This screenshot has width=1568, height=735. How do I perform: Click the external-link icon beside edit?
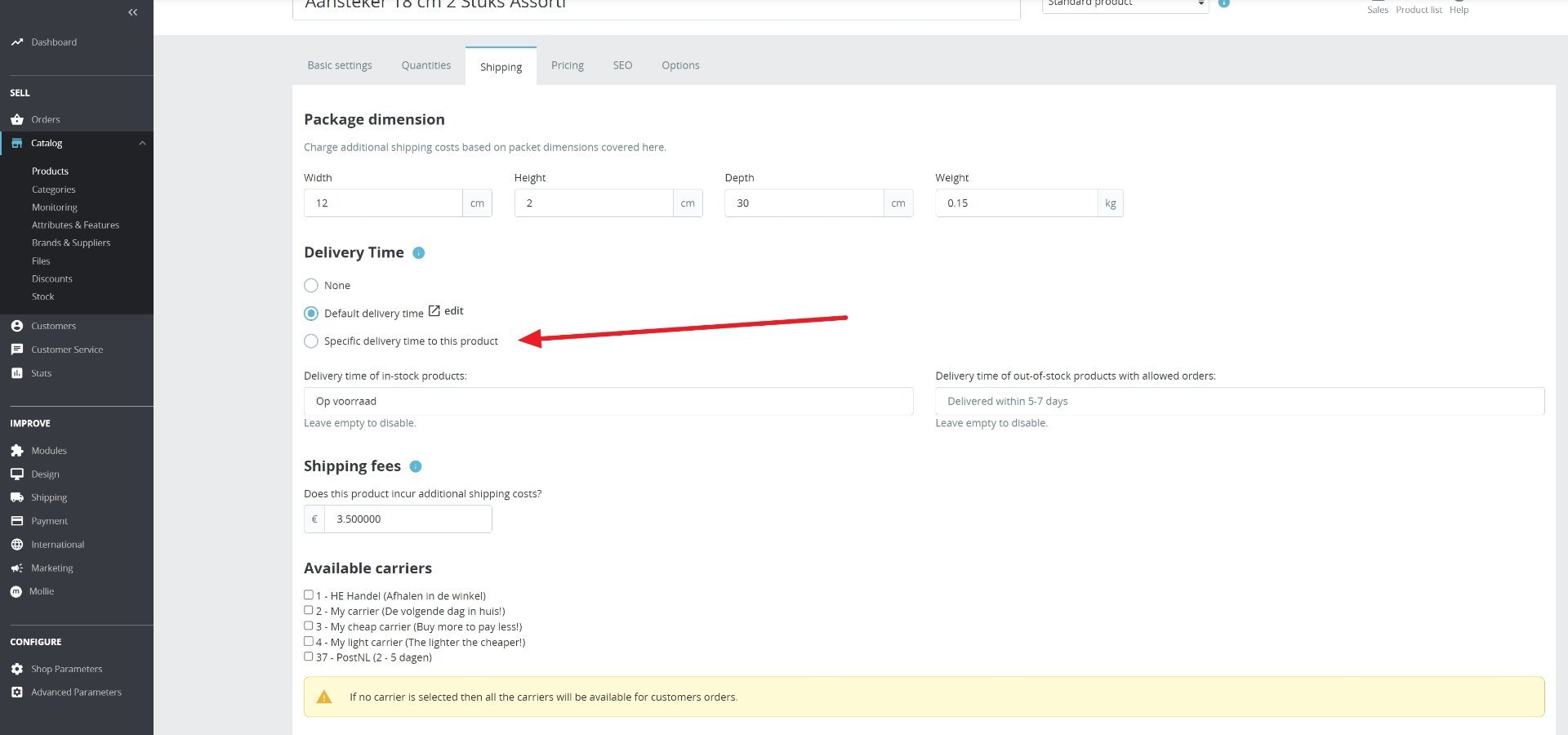pos(434,310)
